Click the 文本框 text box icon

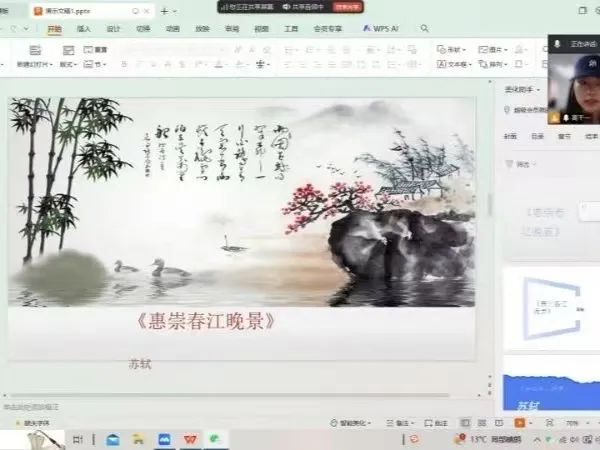(x=443, y=64)
